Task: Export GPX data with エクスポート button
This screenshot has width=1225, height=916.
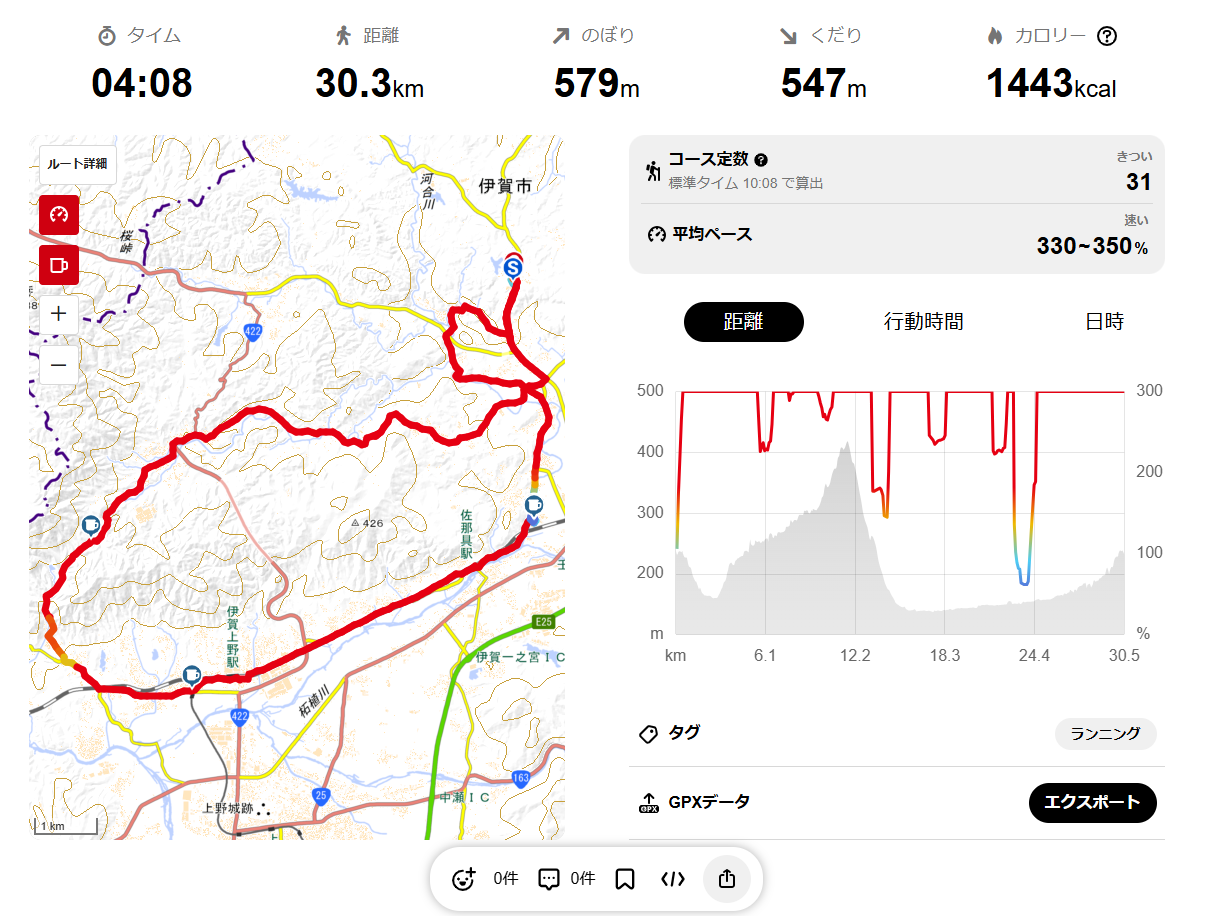Action: (x=1092, y=802)
